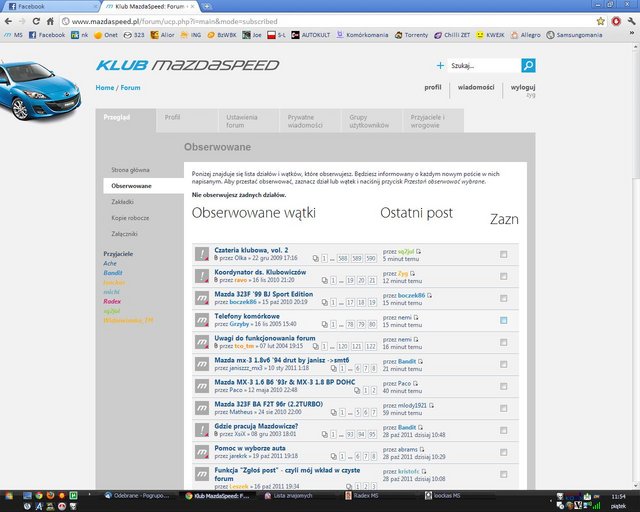The width and height of the screenshot is (640, 512).
Task: Click the Onet bookmark
Action: tap(106, 35)
